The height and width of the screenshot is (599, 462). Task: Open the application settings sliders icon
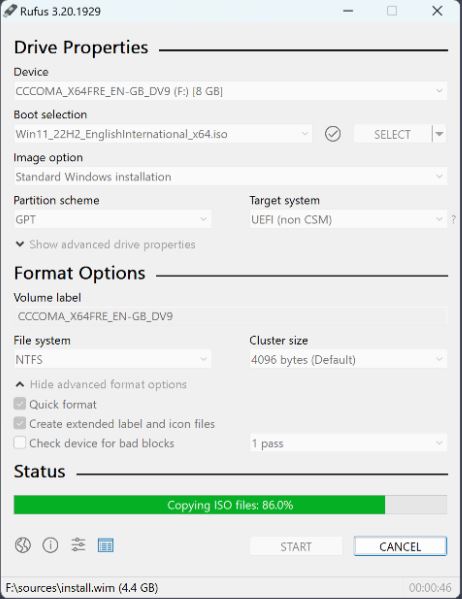pyautogui.click(x=78, y=545)
